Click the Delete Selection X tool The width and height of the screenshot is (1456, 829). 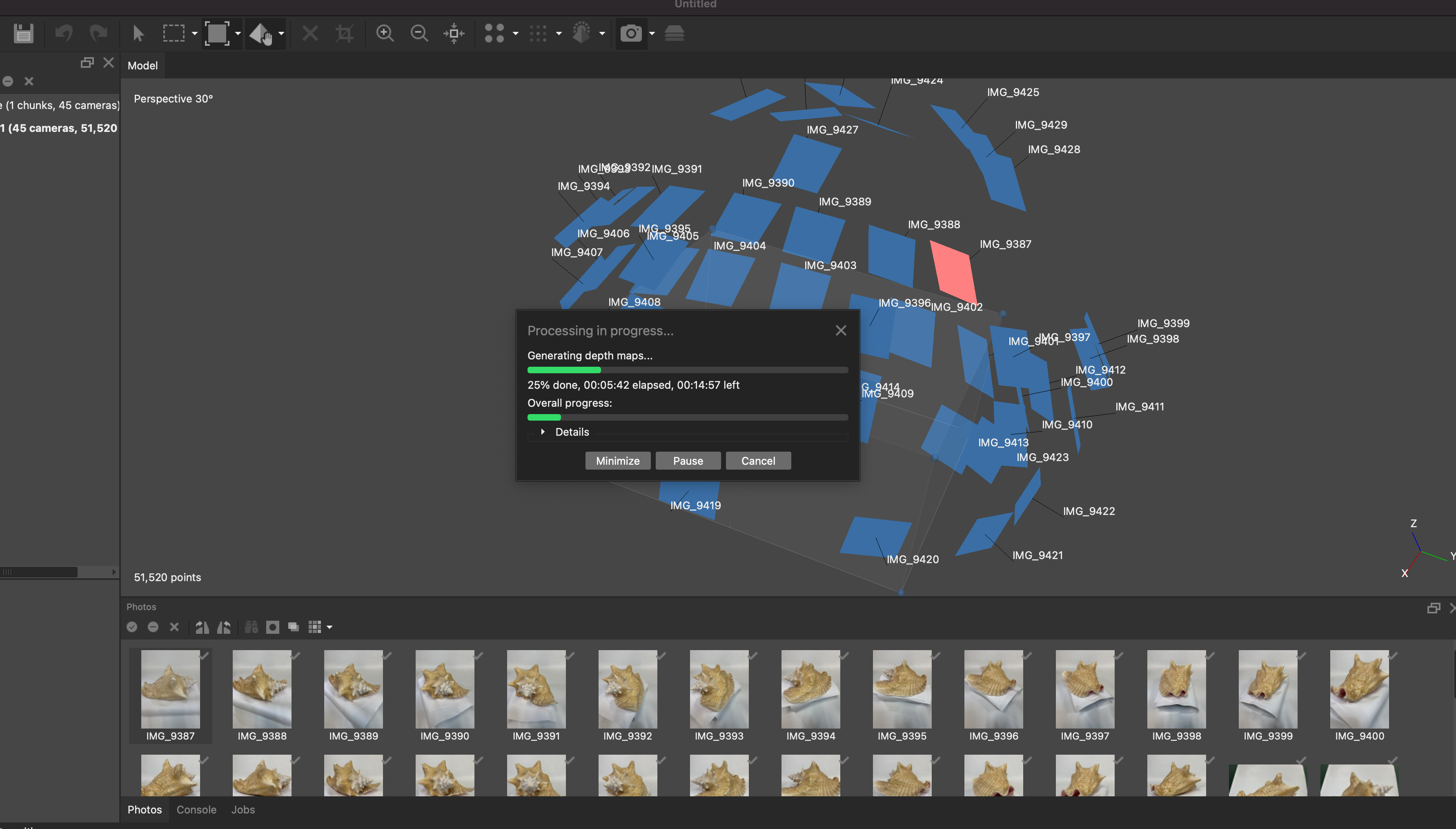(x=310, y=33)
